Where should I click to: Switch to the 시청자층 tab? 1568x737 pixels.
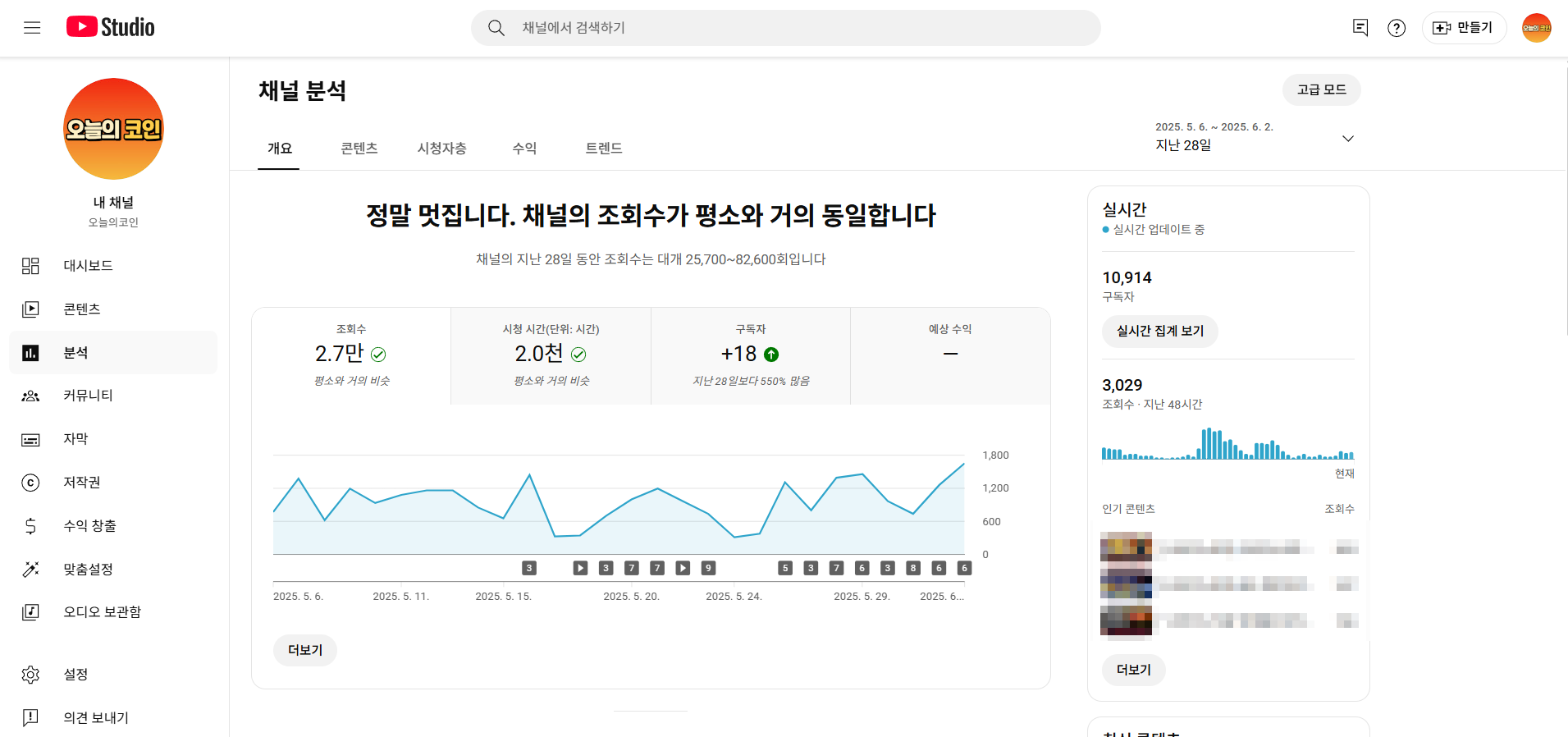point(441,149)
